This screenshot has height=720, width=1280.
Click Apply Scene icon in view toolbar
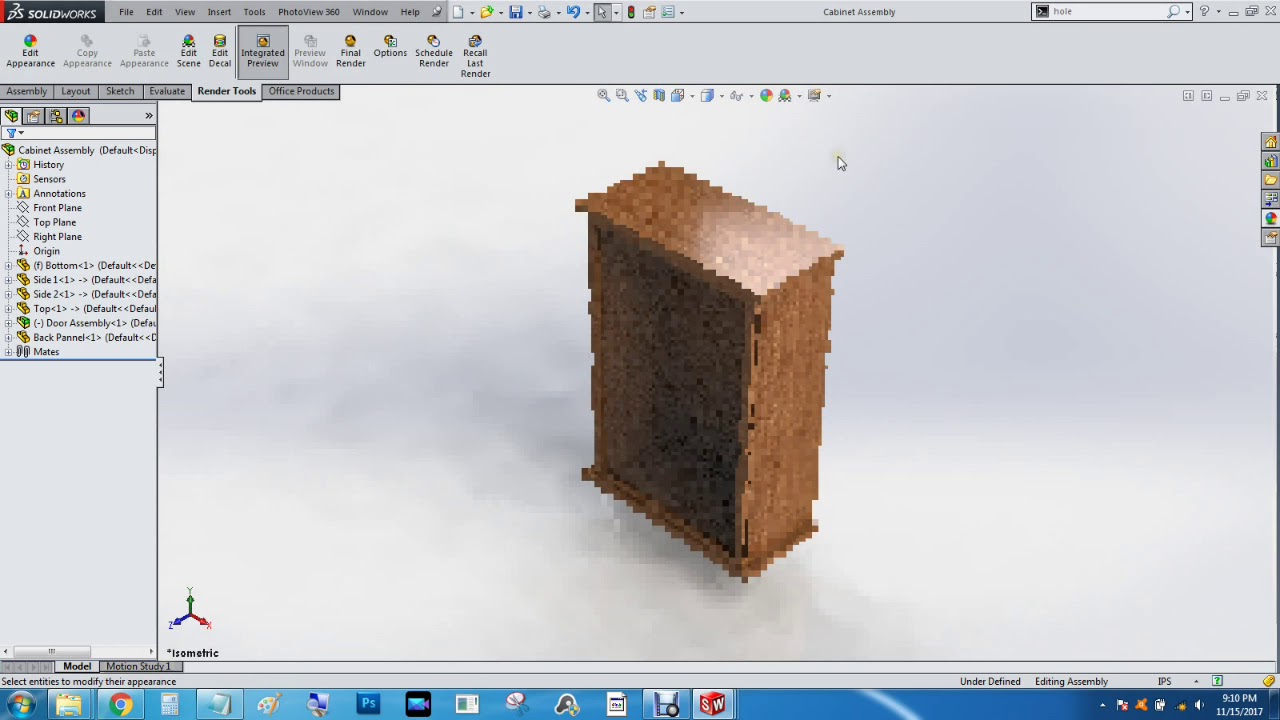tap(785, 95)
